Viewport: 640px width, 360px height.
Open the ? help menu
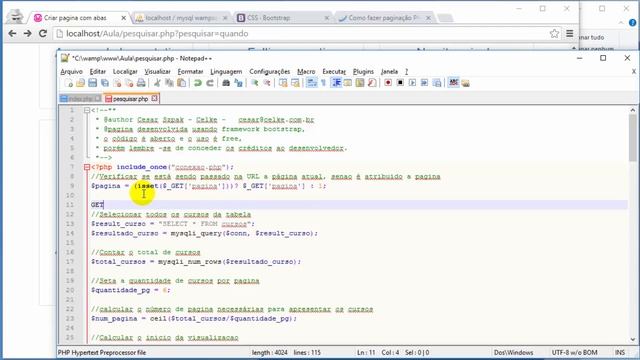[406, 71]
